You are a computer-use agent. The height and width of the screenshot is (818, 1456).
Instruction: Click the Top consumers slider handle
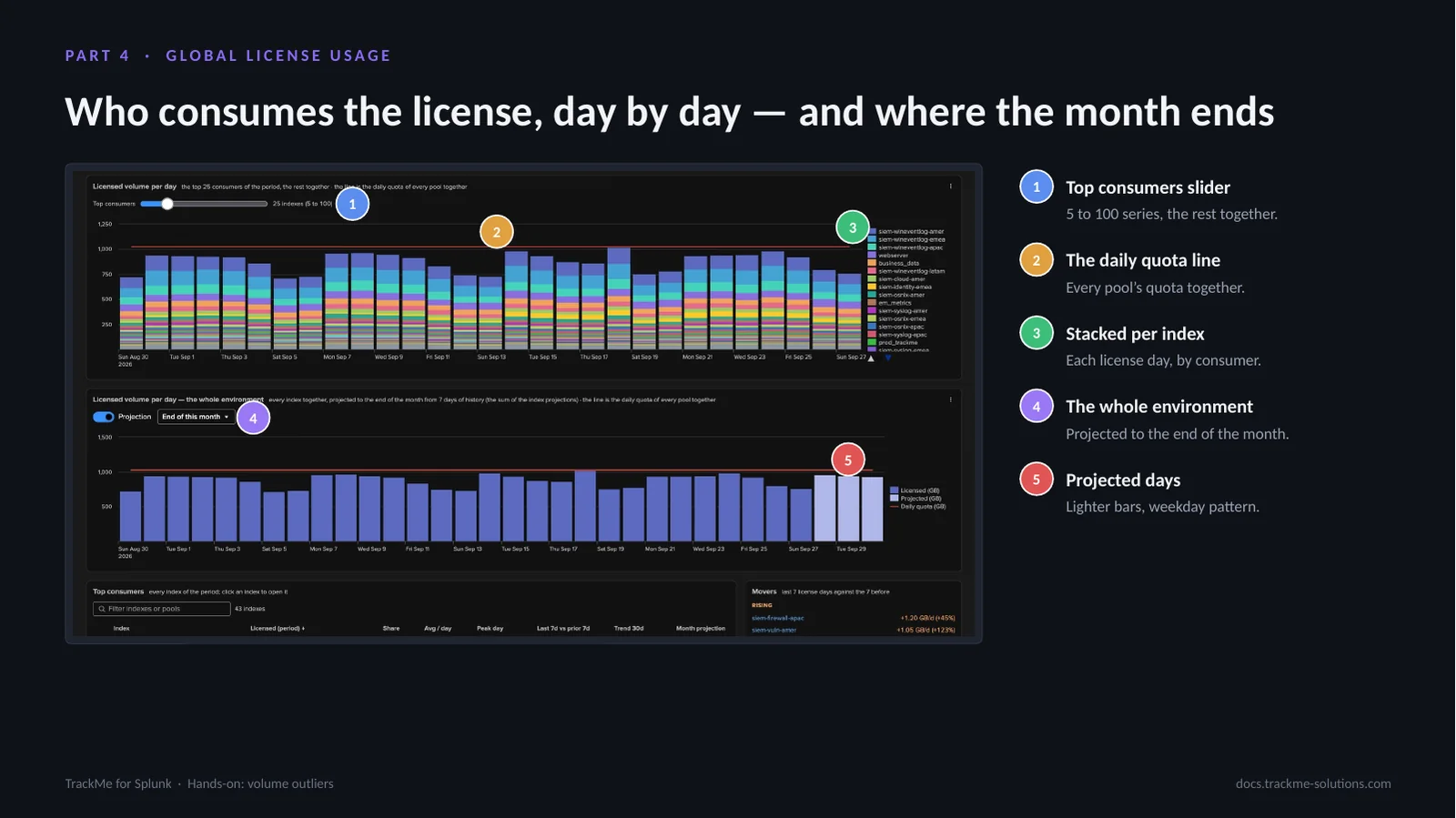click(167, 204)
